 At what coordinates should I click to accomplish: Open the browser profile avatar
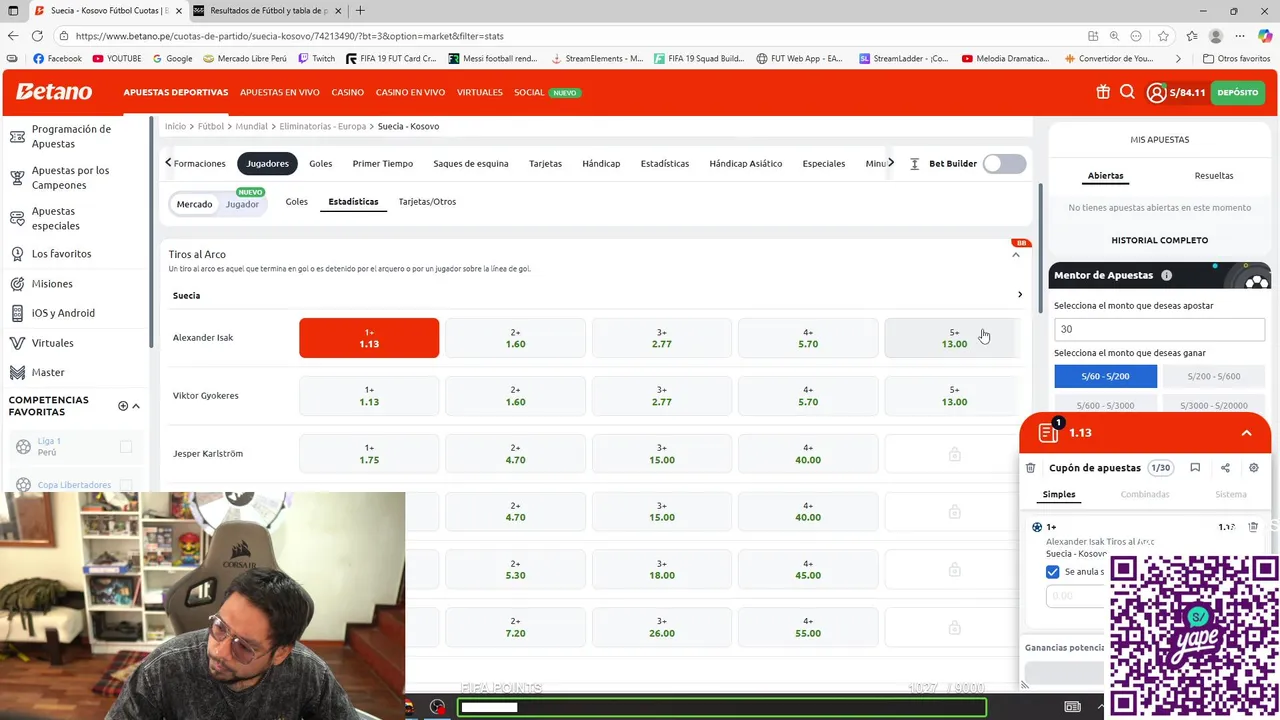[1216, 36]
